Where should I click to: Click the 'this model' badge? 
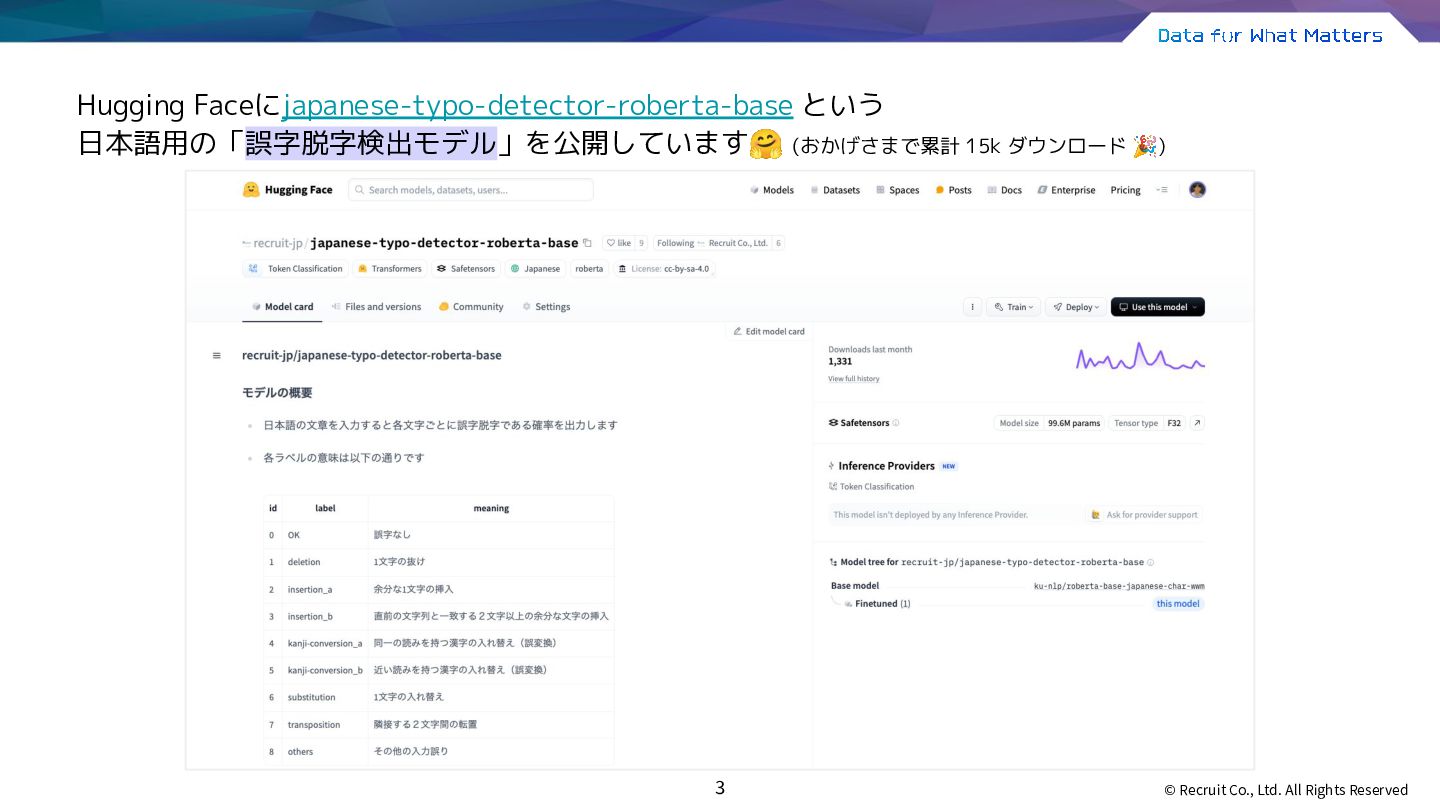[1178, 604]
